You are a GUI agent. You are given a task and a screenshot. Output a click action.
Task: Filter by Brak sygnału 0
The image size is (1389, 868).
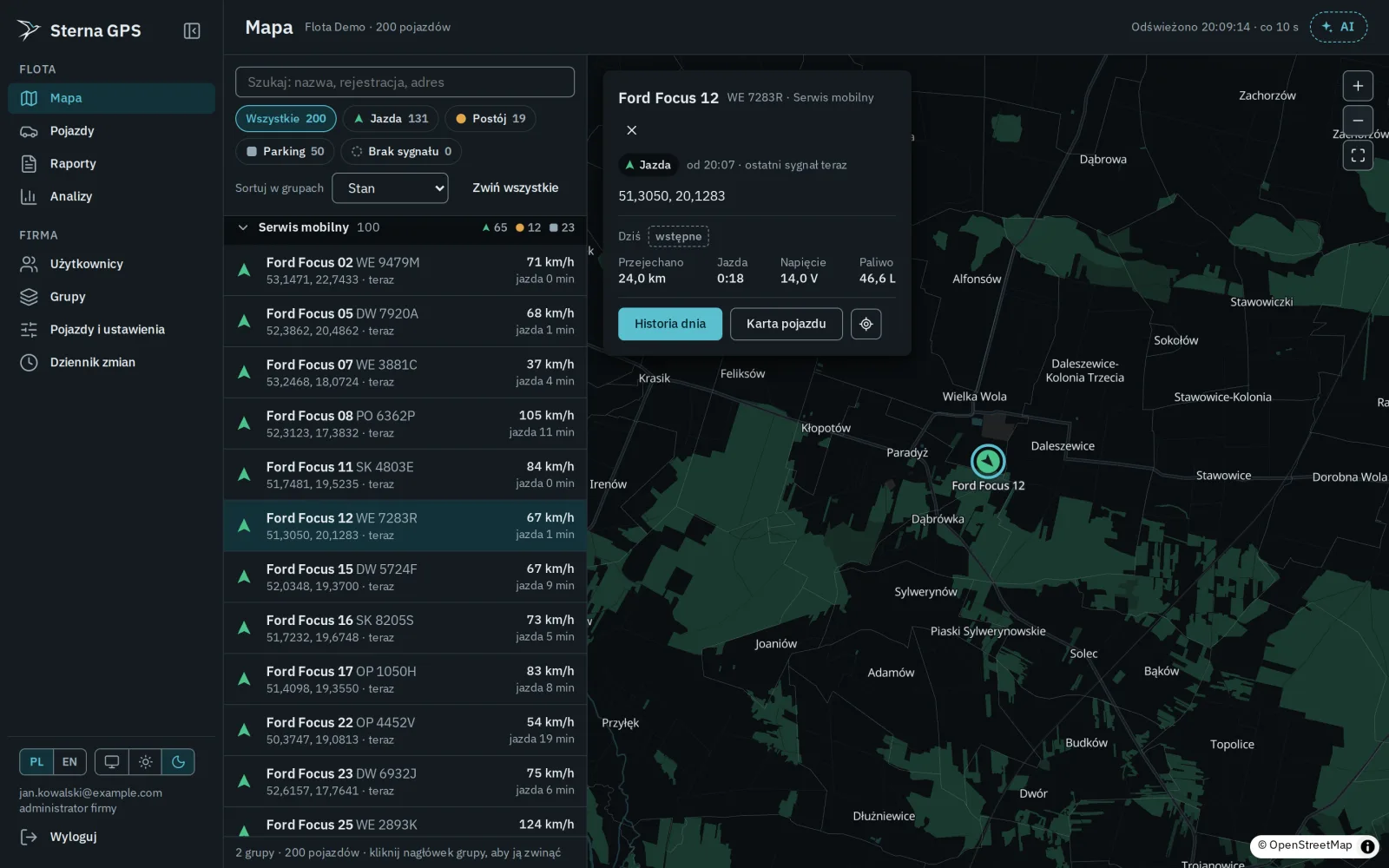(x=401, y=151)
